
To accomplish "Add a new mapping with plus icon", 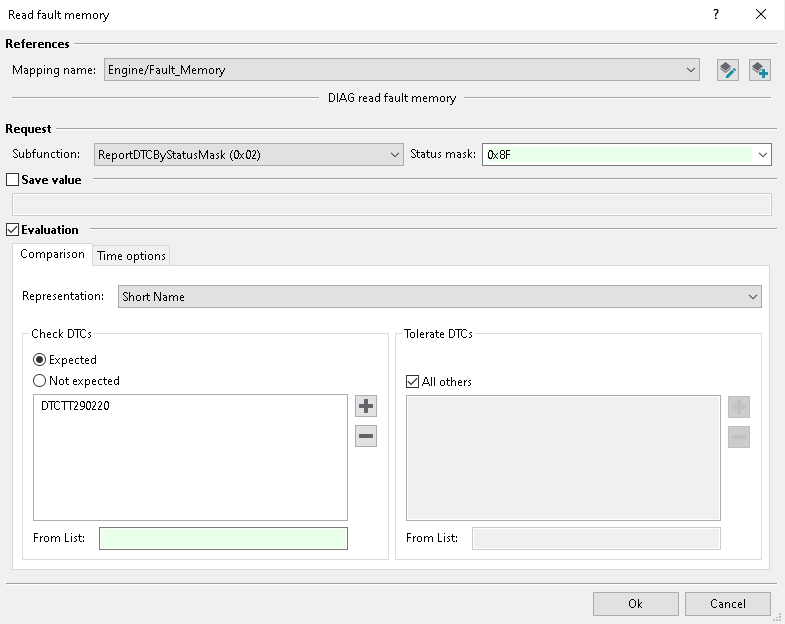I will [x=759, y=70].
